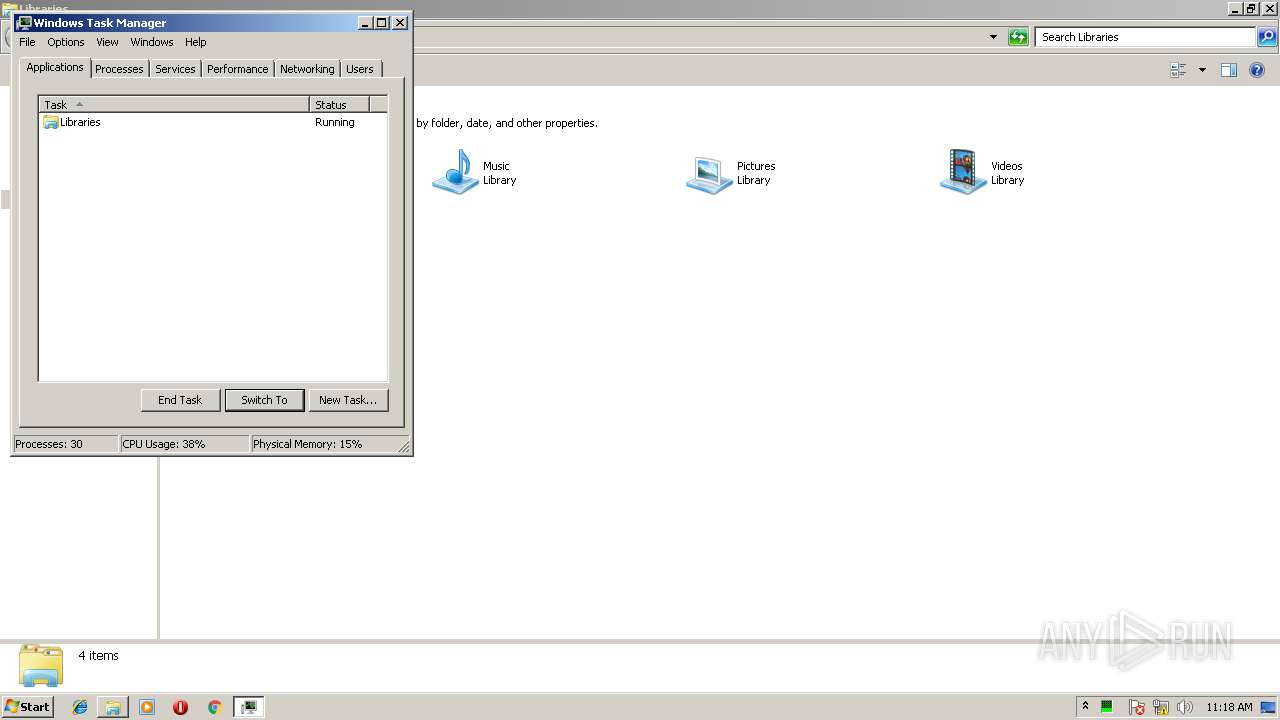Click the Start button
The width and height of the screenshot is (1280, 720).
click(x=27, y=707)
